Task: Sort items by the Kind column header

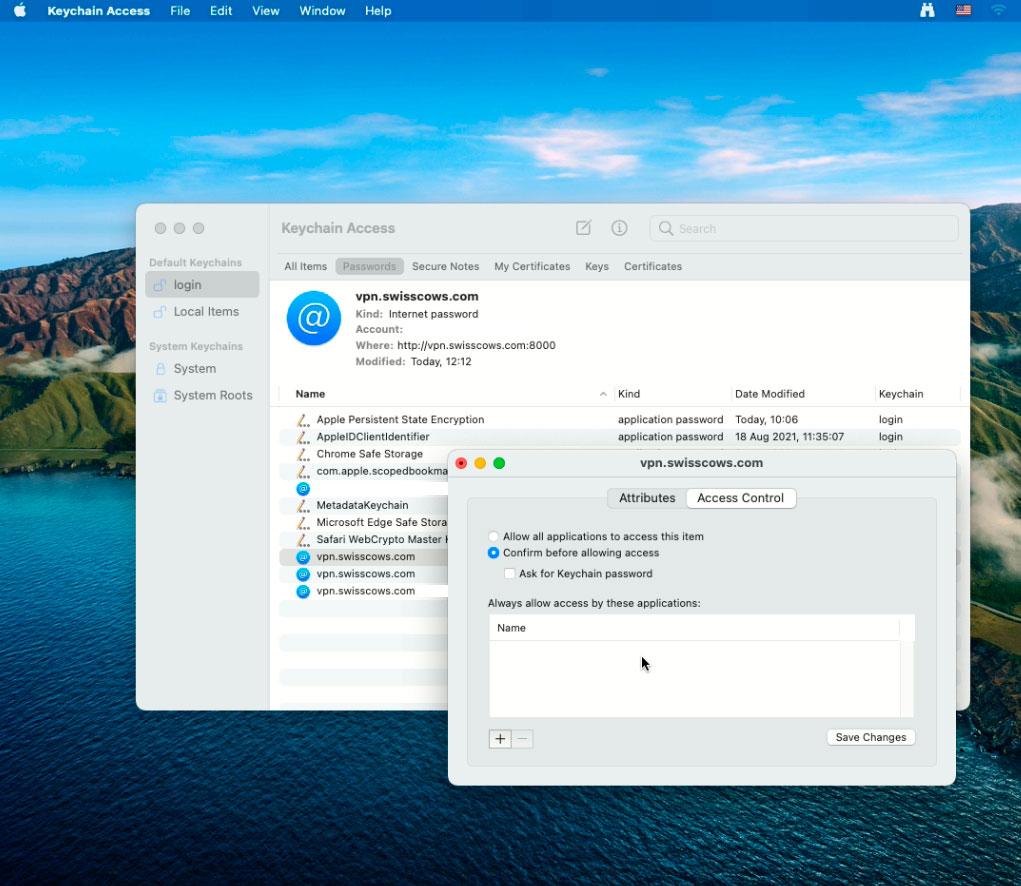Action: 628,394
